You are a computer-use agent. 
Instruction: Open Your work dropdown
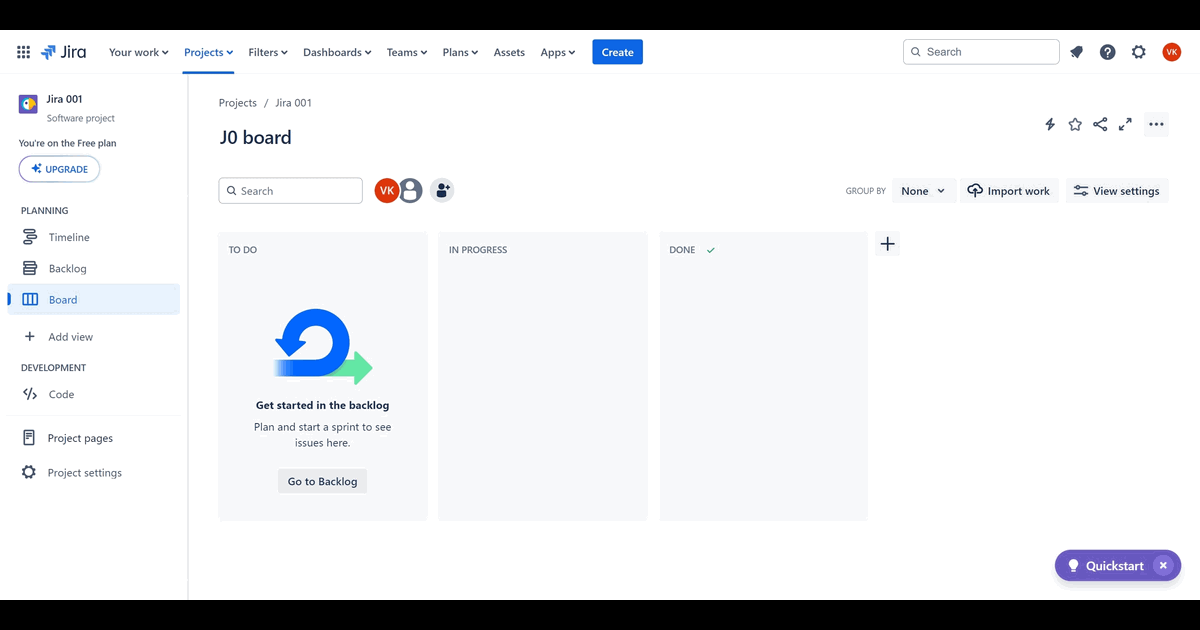139,52
